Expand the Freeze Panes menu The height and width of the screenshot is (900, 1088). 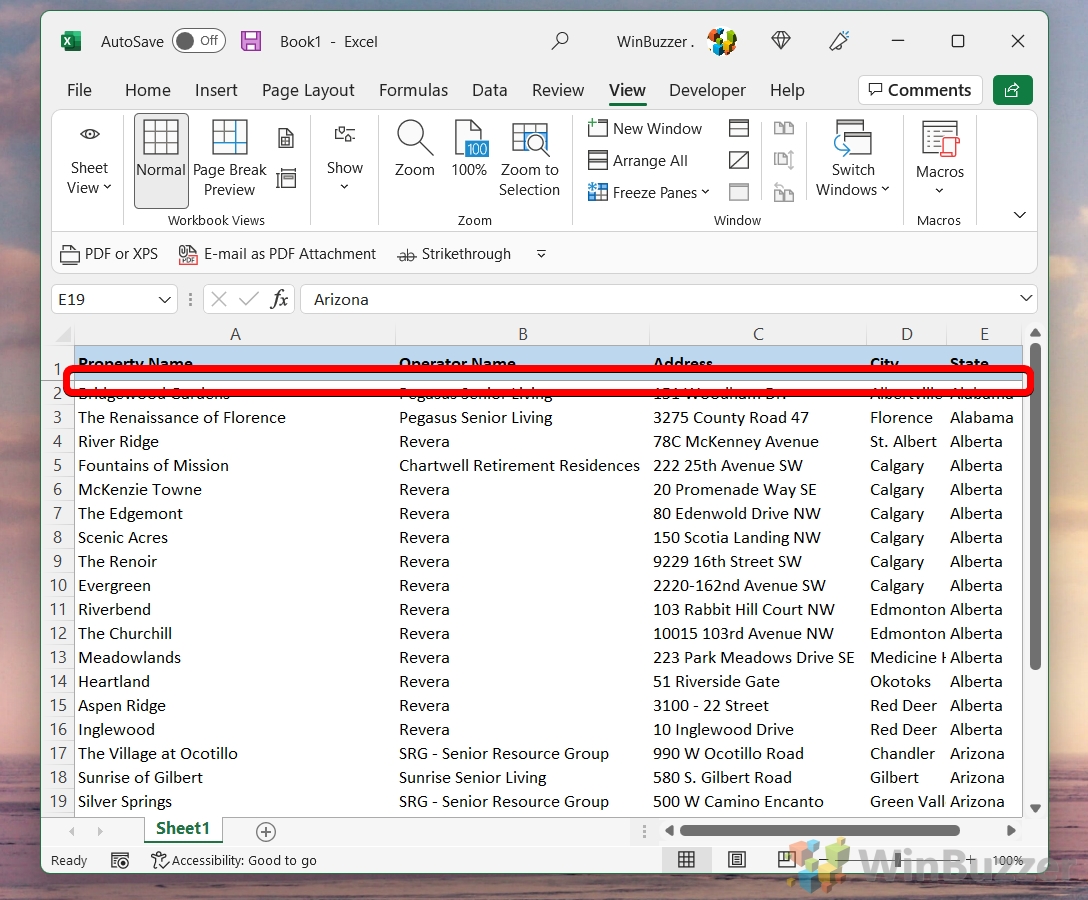tap(648, 192)
